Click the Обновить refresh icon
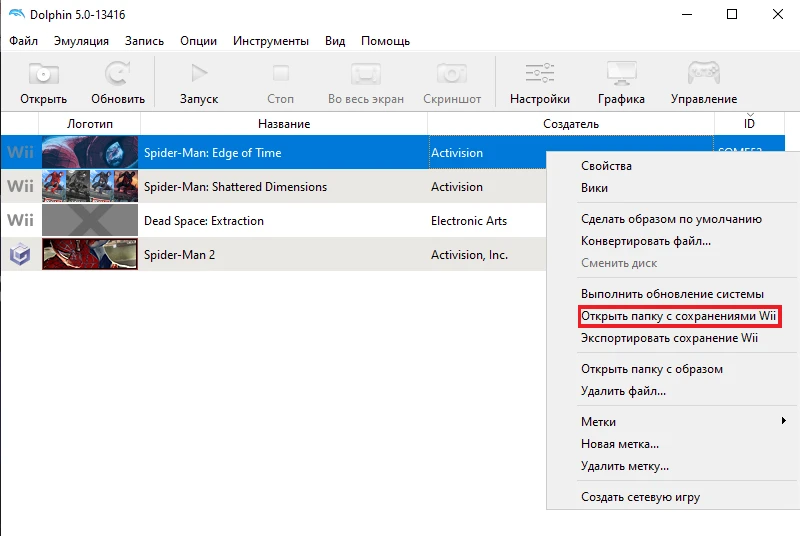The height and width of the screenshot is (536, 800). pyautogui.click(x=118, y=74)
